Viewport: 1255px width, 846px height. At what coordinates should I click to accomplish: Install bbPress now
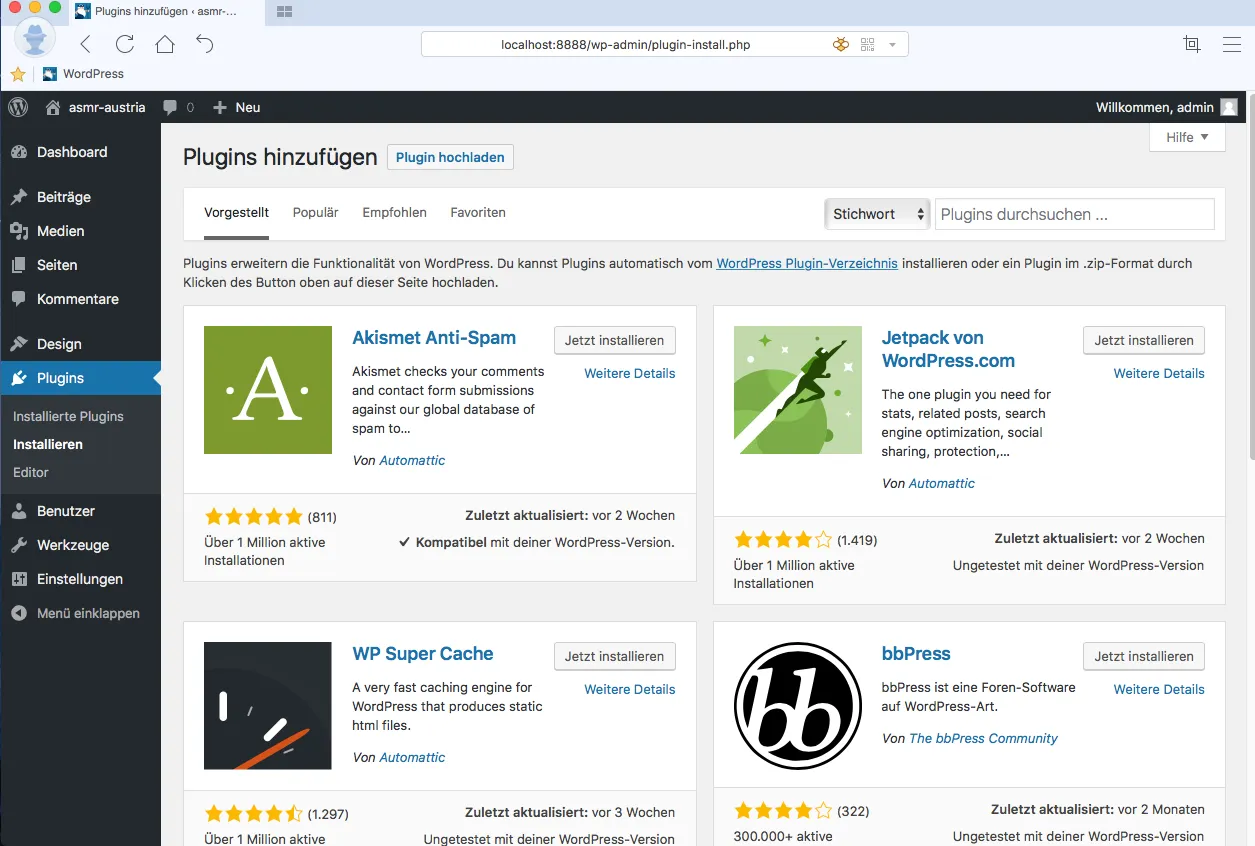(1144, 656)
